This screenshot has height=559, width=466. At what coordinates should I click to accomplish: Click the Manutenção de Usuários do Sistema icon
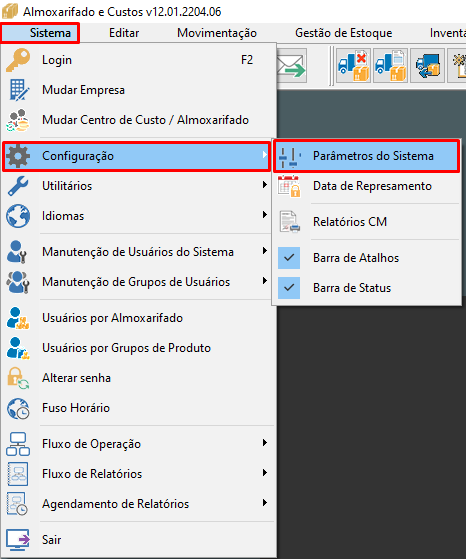tap(17, 252)
